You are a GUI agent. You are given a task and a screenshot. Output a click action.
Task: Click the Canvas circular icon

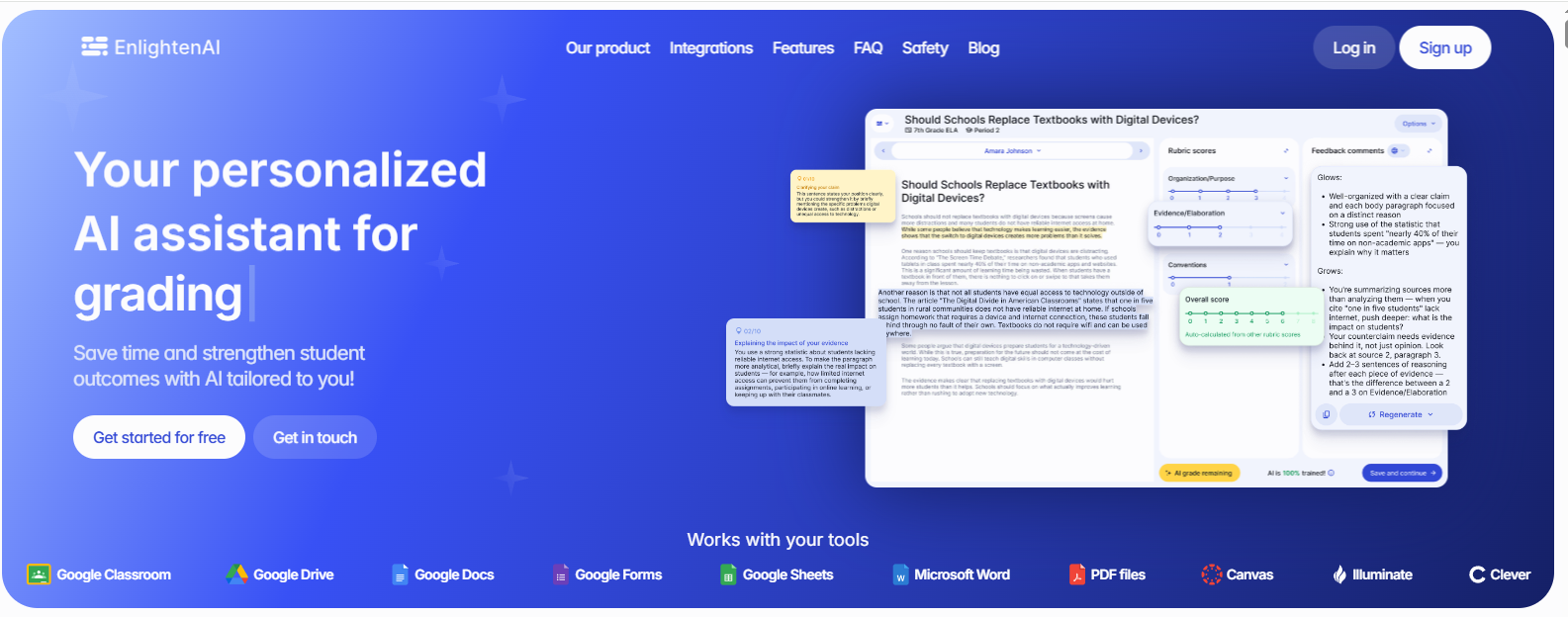[1211, 574]
